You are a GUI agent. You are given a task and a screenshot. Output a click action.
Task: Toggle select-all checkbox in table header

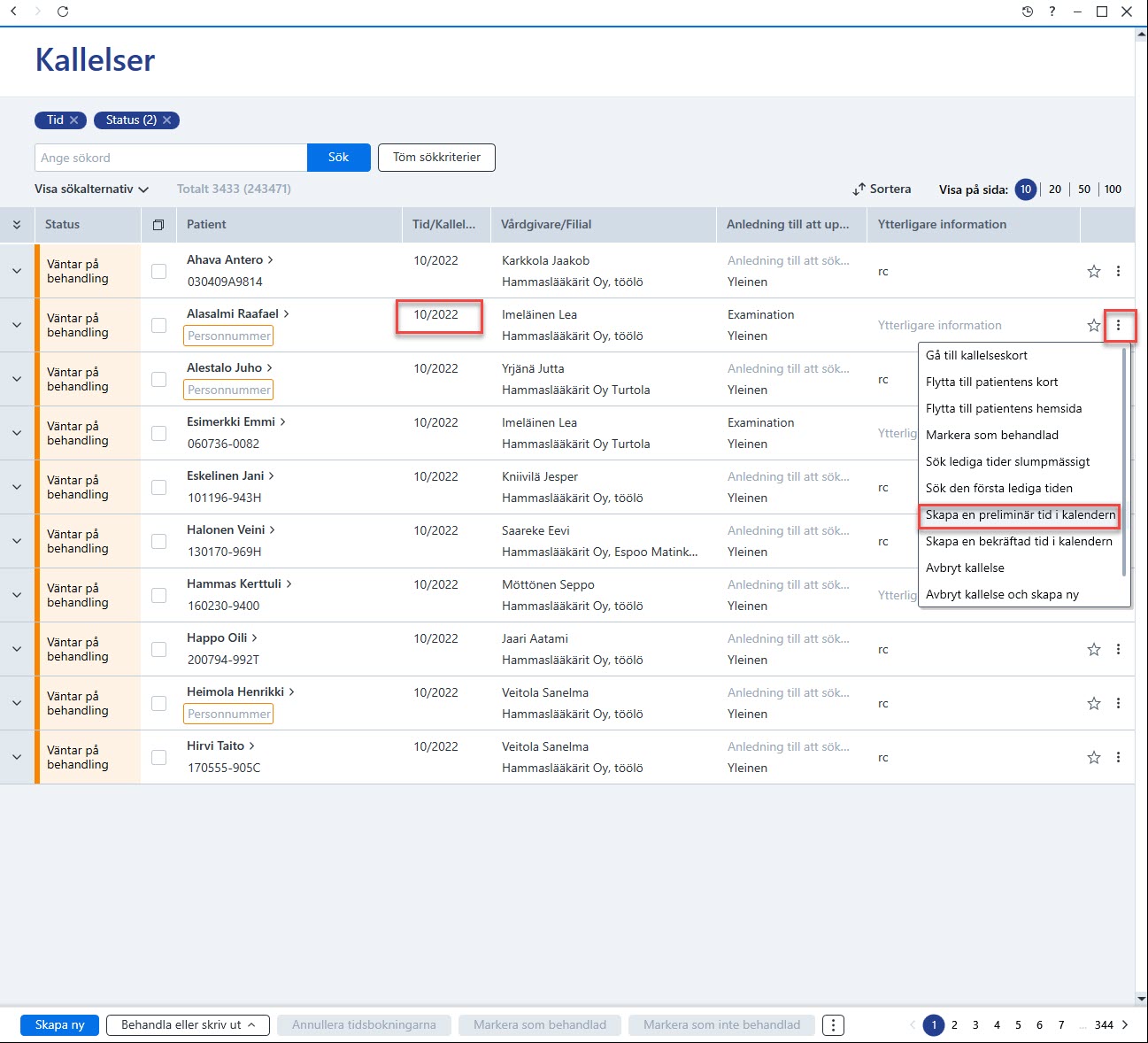pos(158,225)
